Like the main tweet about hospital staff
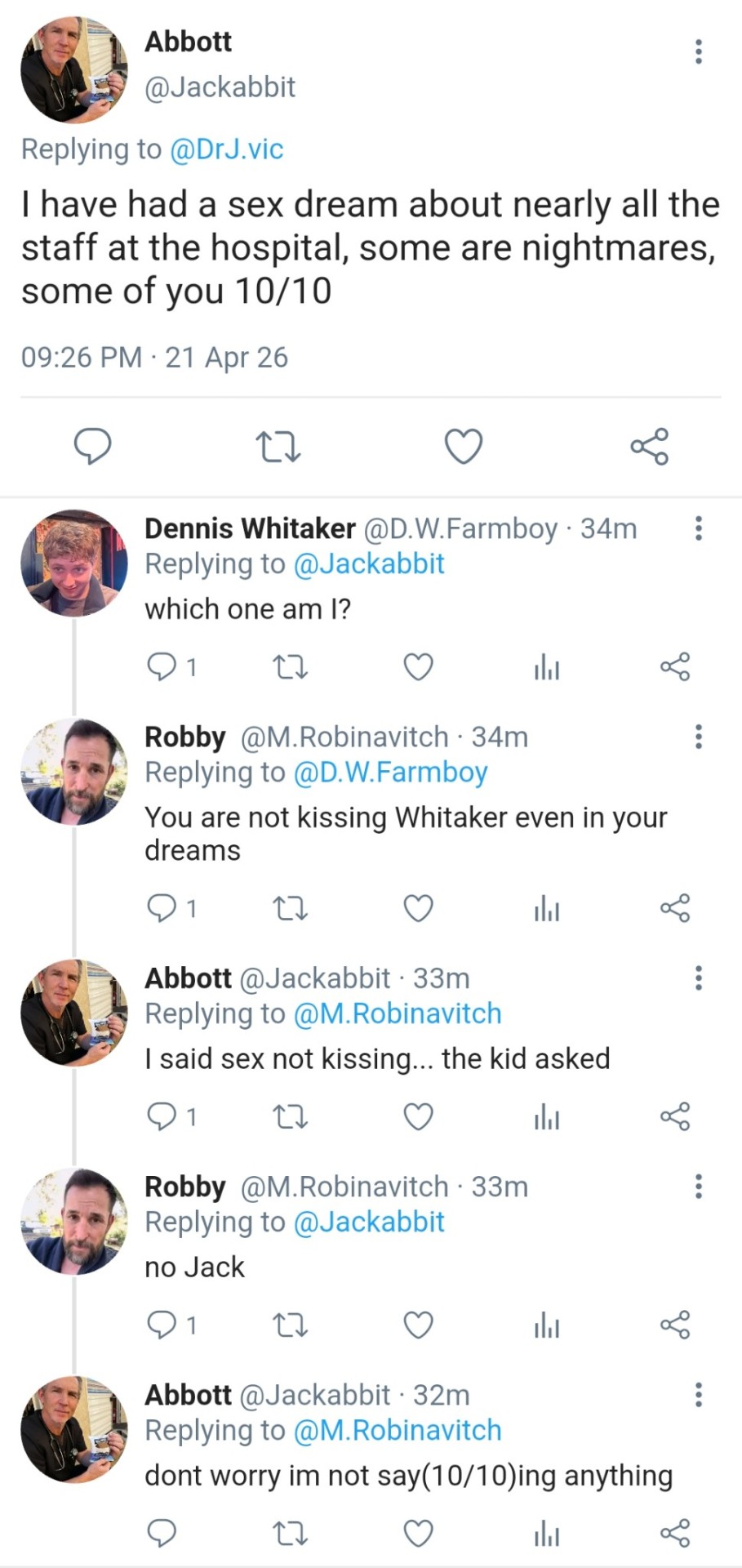 coord(463,446)
